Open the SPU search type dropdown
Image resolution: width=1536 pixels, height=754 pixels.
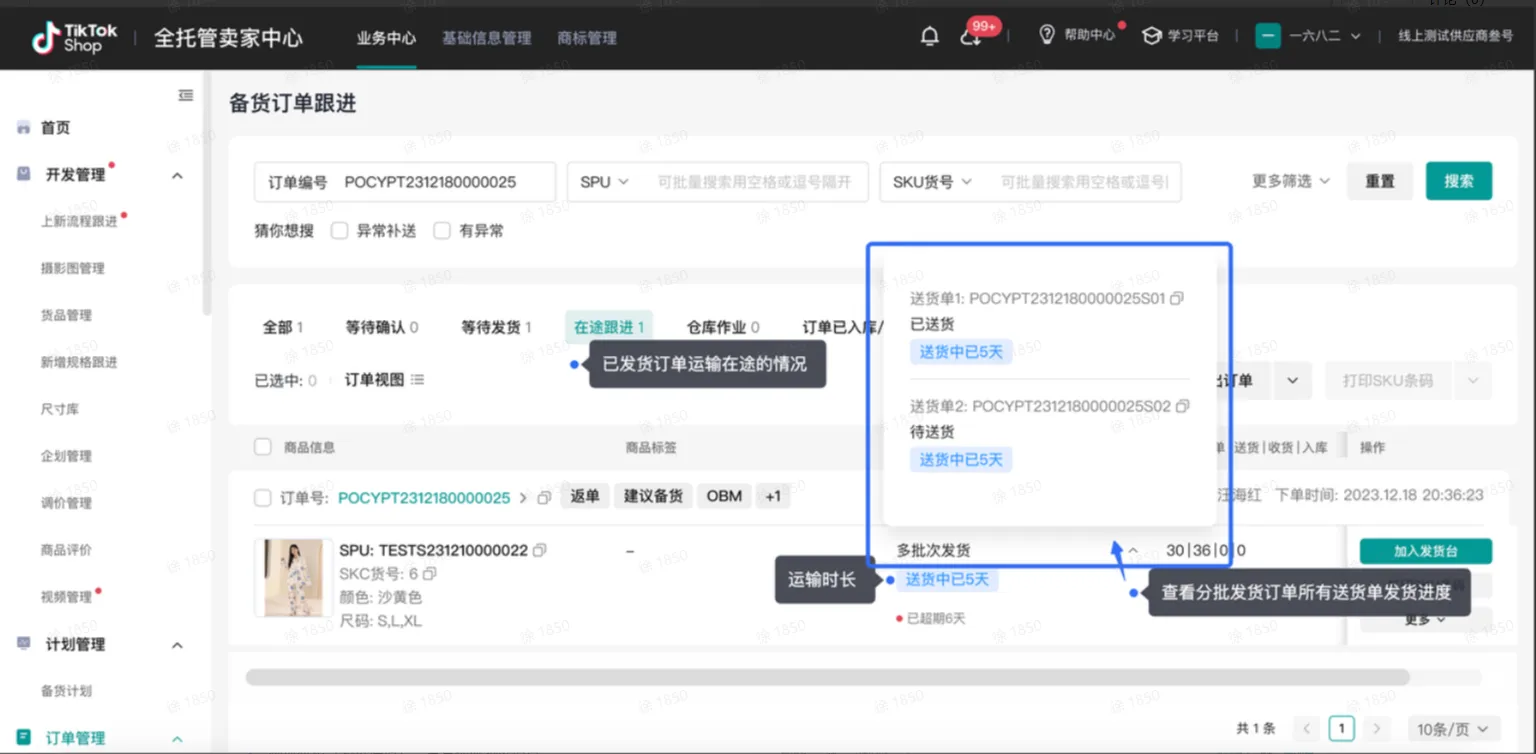[x=604, y=182]
